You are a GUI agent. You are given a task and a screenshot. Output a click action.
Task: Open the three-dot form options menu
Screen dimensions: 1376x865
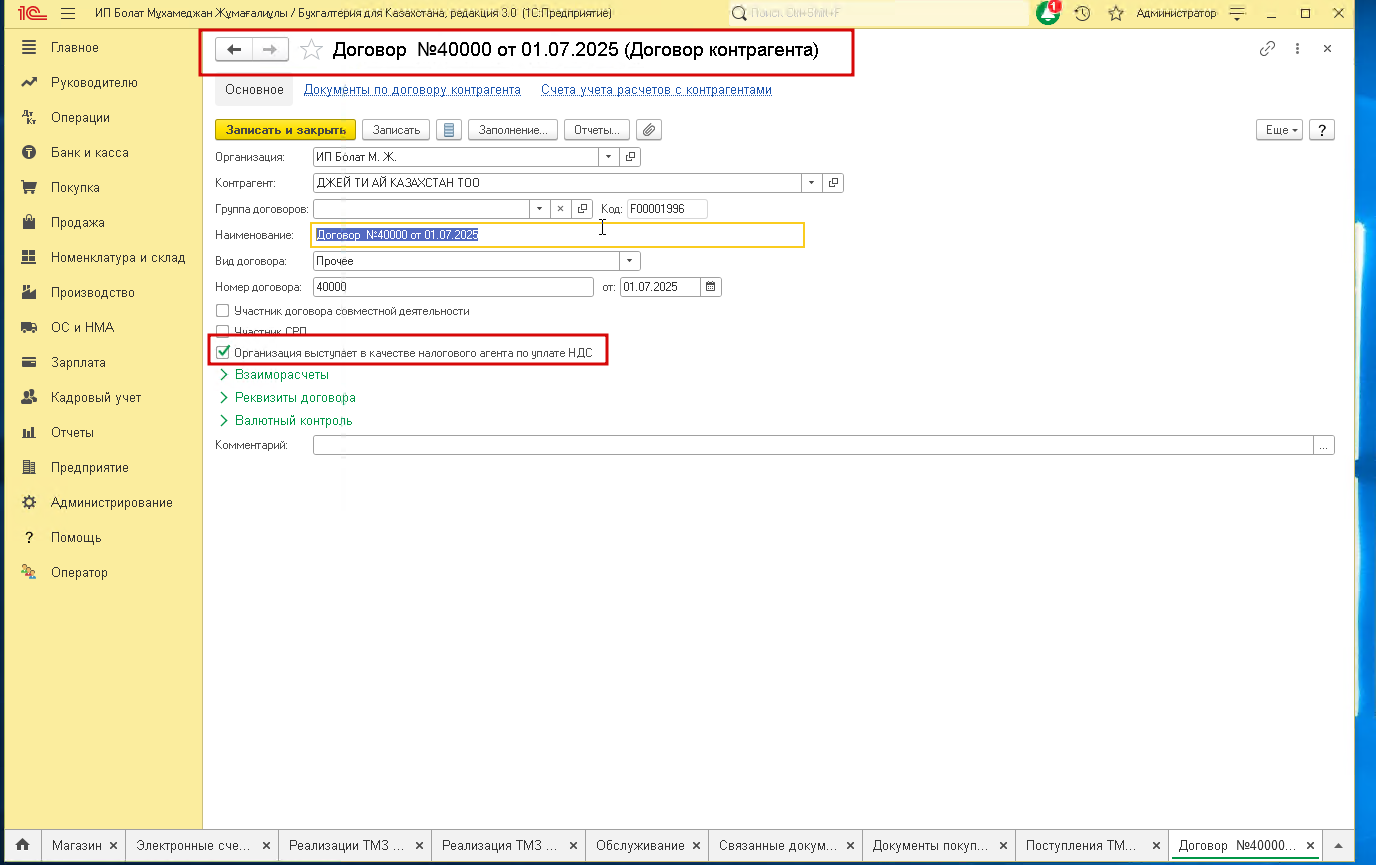point(1297,48)
